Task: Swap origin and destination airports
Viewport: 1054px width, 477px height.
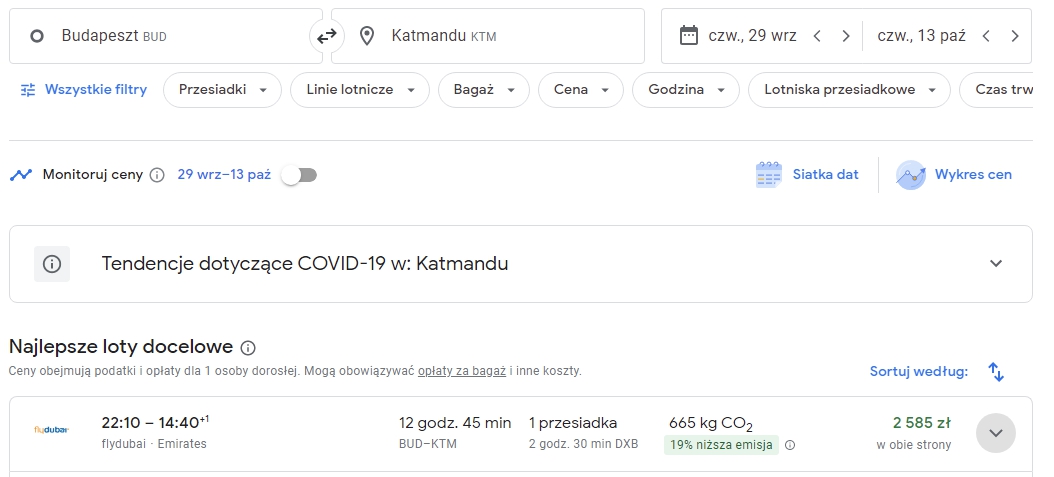Action: tap(327, 36)
